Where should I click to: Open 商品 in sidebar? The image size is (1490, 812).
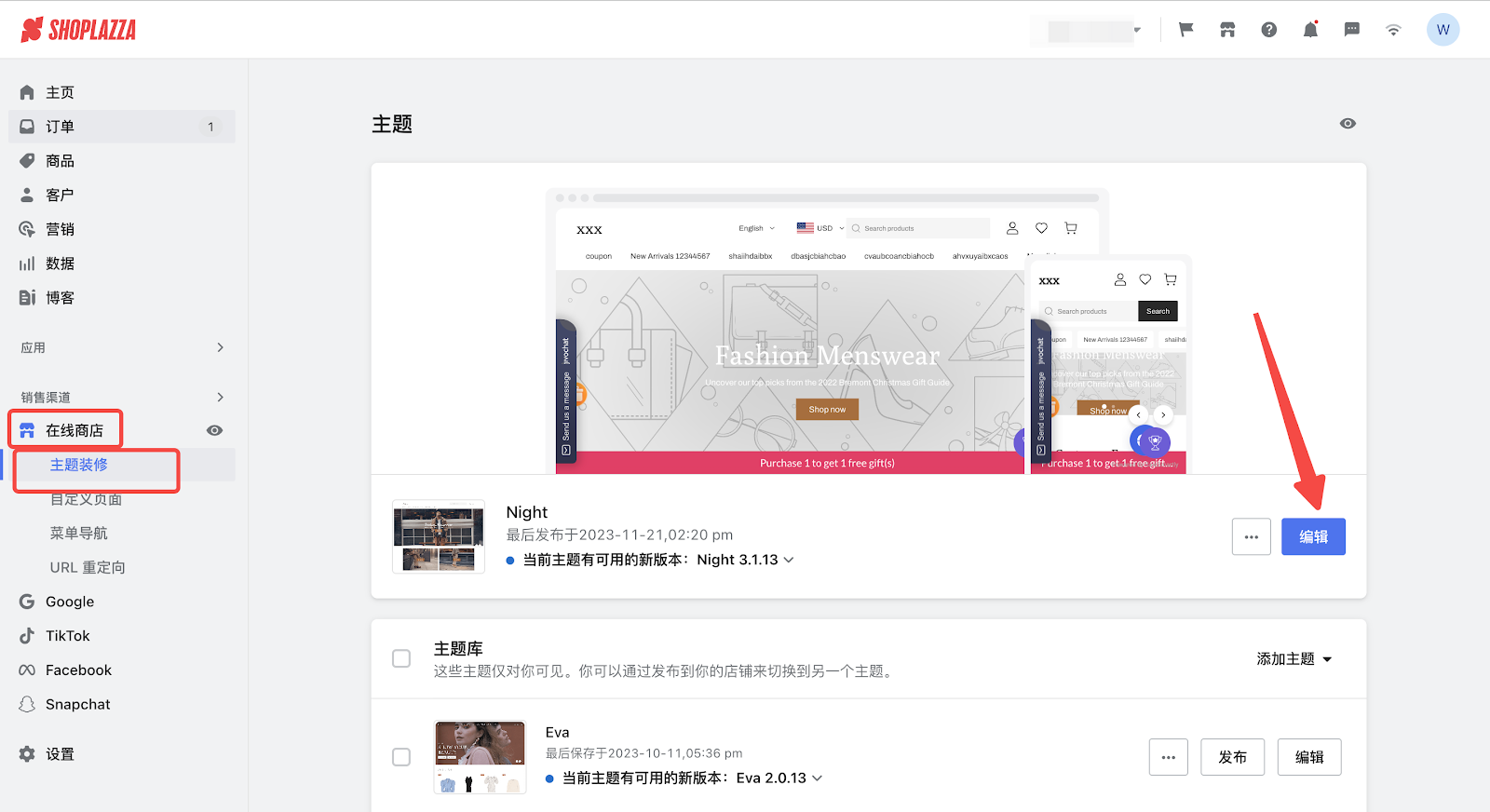click(x=121, y=161)
